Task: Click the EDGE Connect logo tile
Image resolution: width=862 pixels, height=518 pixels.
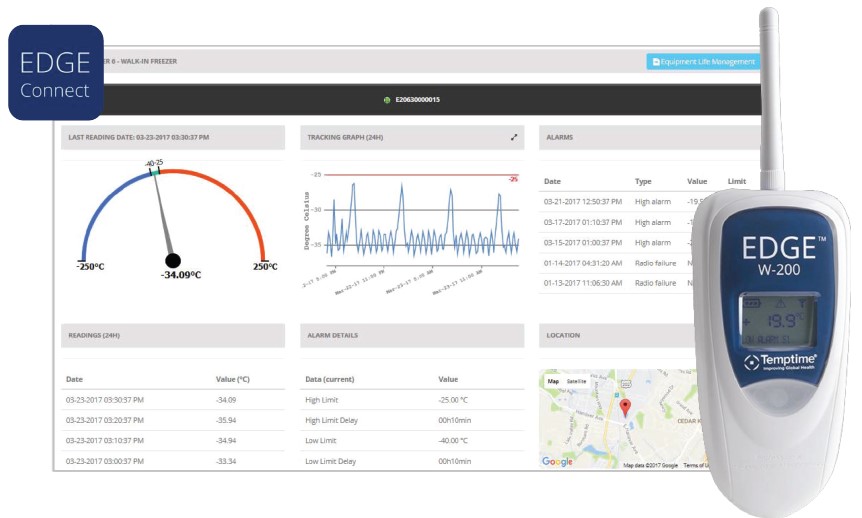Action: click(56, 73)
